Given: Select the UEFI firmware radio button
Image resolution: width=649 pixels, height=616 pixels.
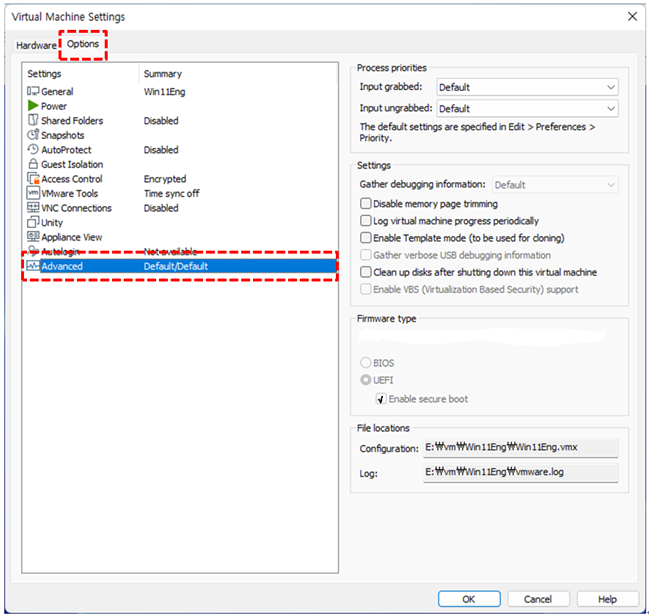Looking at the screenshot, I should point(365,380).
